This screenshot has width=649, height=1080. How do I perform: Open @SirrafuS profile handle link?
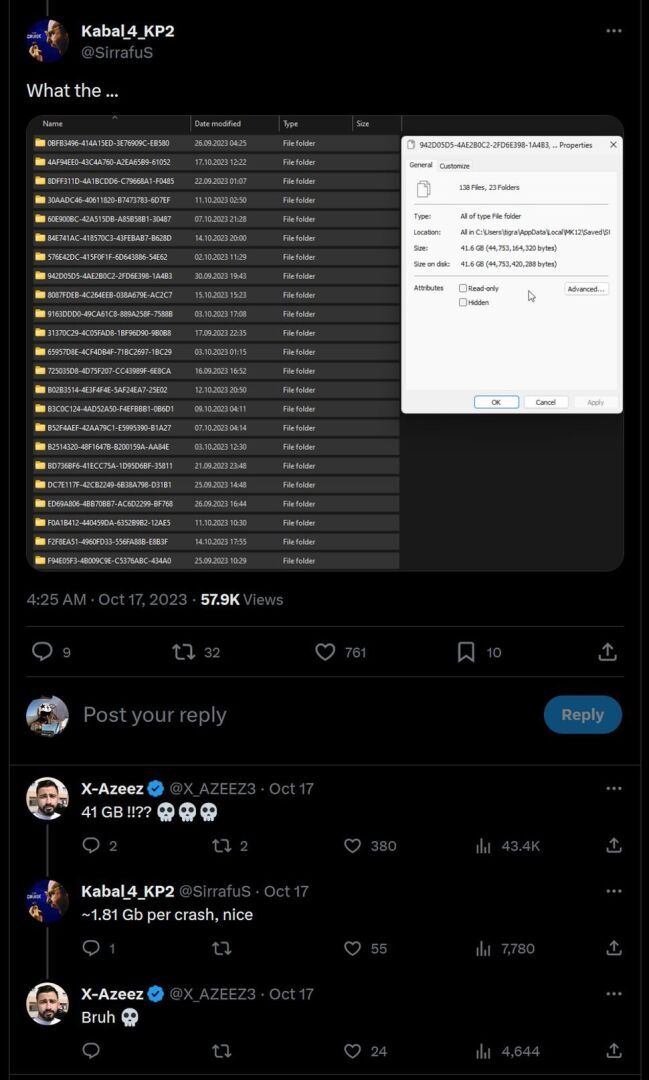(117, 52)
